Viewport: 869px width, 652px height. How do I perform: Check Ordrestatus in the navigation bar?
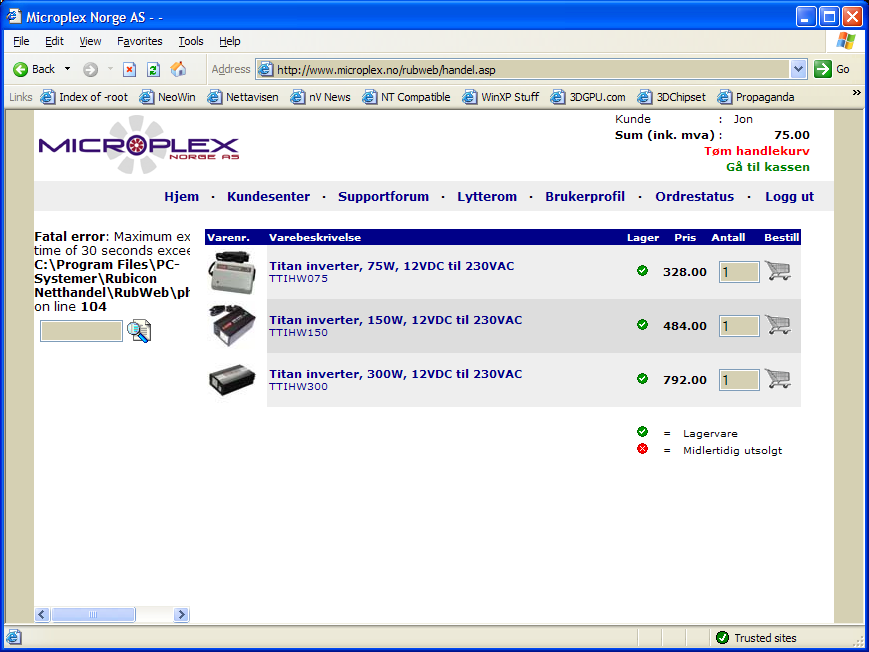694,196
